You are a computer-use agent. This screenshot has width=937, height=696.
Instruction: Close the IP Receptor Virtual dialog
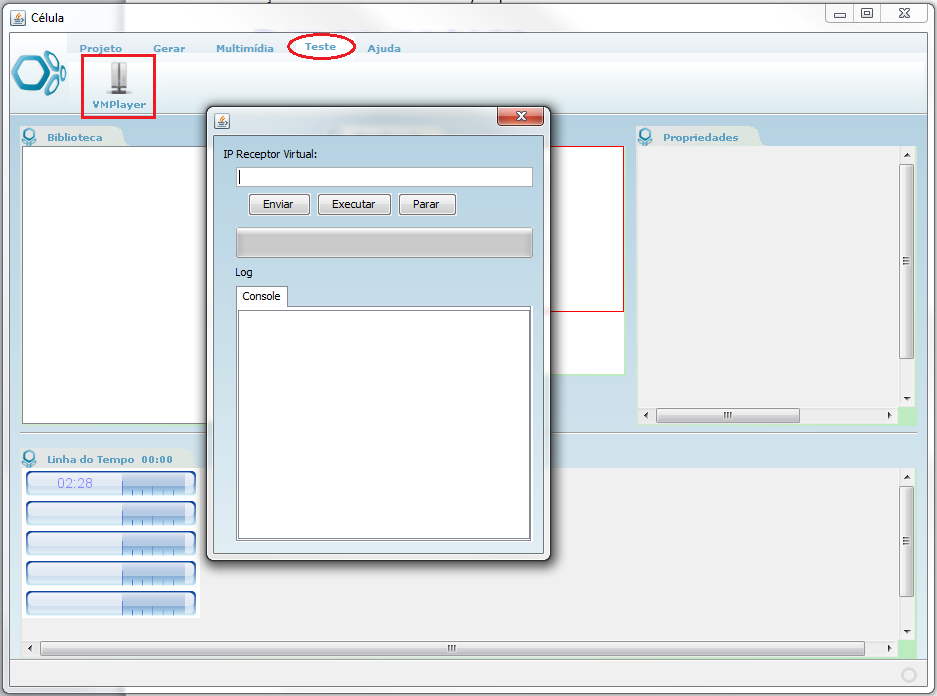(x=520, y=116)
